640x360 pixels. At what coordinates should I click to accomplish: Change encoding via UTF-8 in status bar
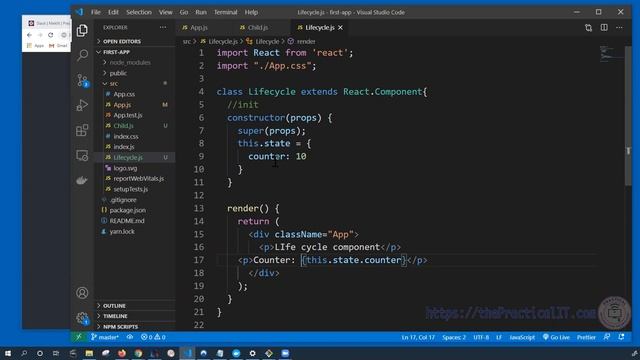(x=481, y=337)
